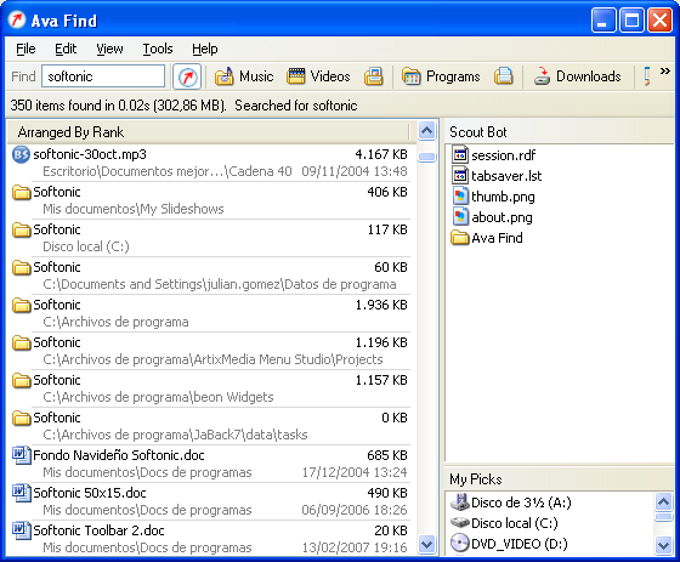Viewport: 680px width, 562px height.
Task: Select DVD_VIDEO (D:) drive in My Picks
Action: [509, 544]
